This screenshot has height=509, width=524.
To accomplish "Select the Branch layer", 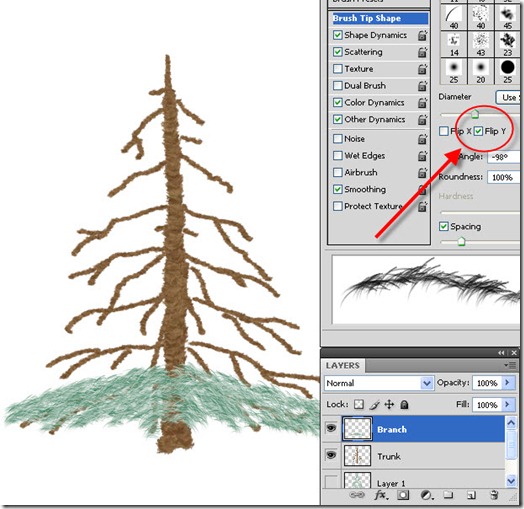I will (423, 429).
